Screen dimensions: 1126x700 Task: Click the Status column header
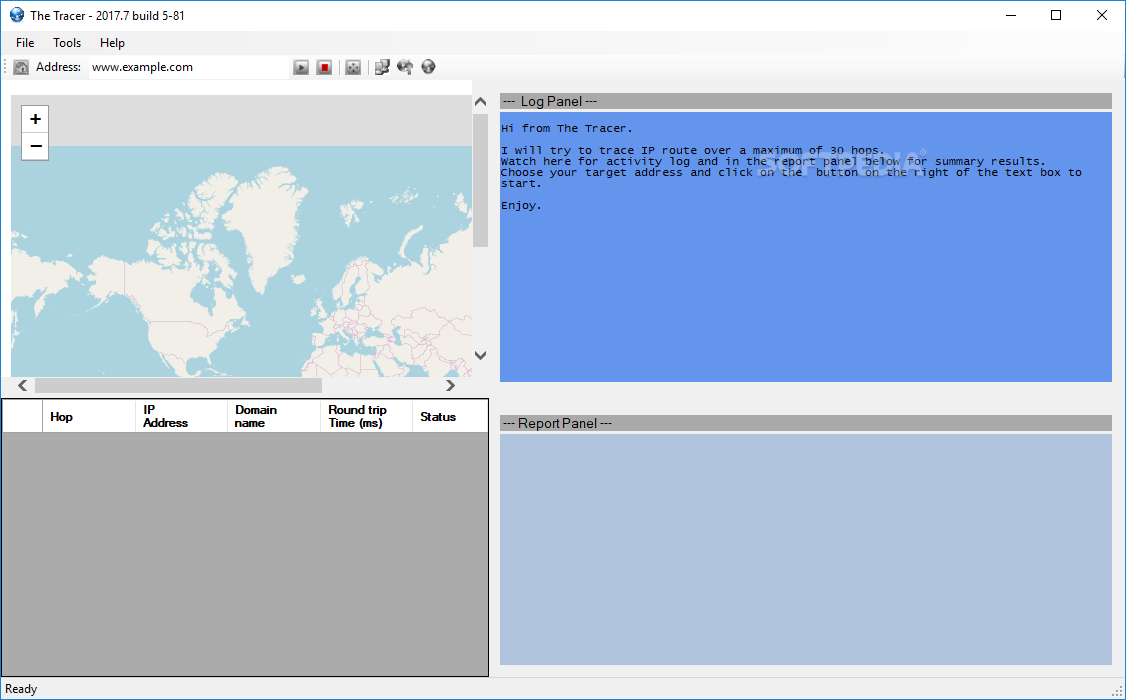pyautogui.click(x=450, y=416)
